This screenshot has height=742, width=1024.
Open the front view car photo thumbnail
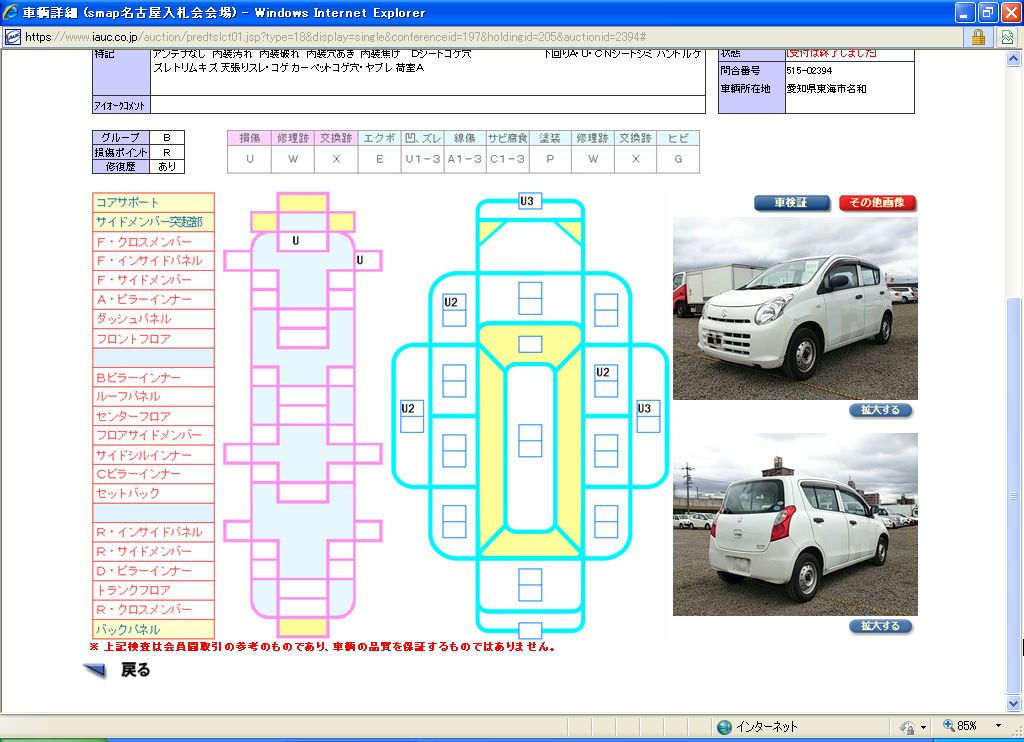[795, 308]
